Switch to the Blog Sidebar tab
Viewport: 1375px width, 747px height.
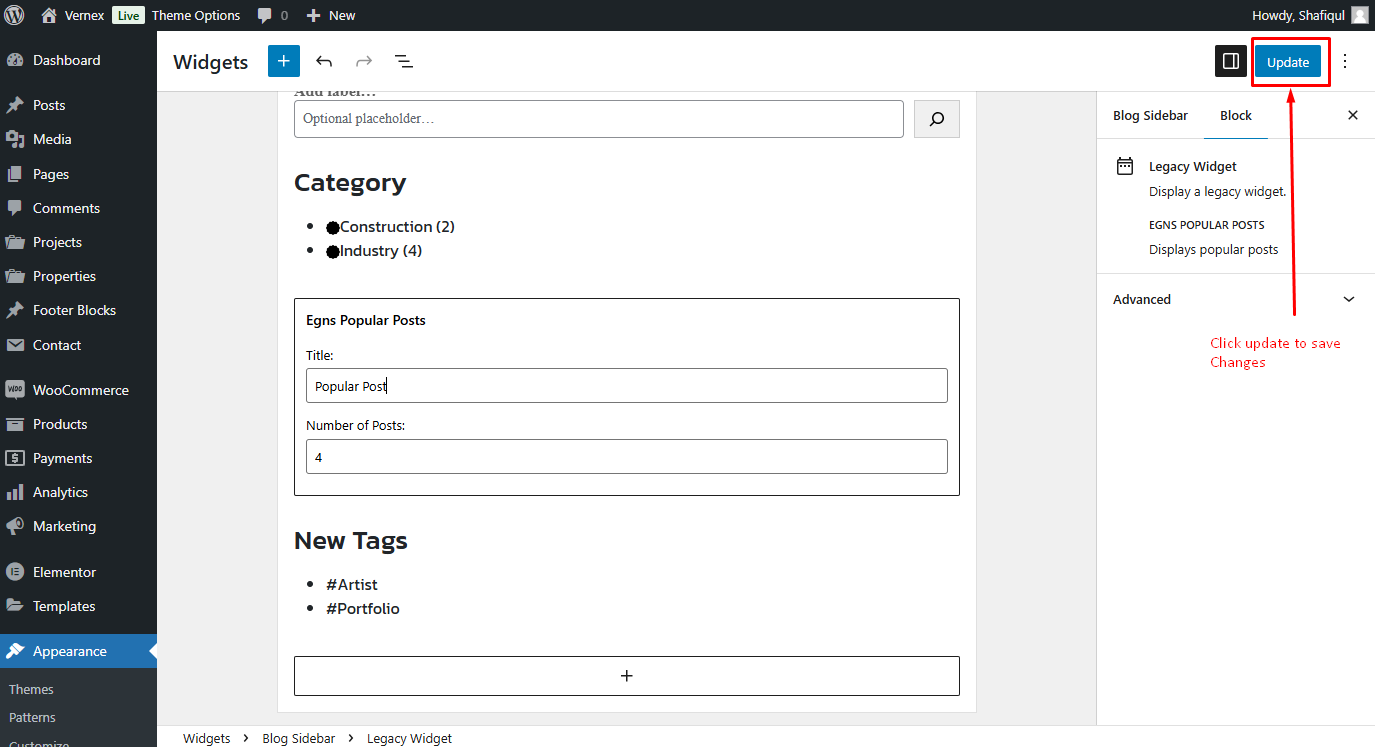pos(1150,115)
